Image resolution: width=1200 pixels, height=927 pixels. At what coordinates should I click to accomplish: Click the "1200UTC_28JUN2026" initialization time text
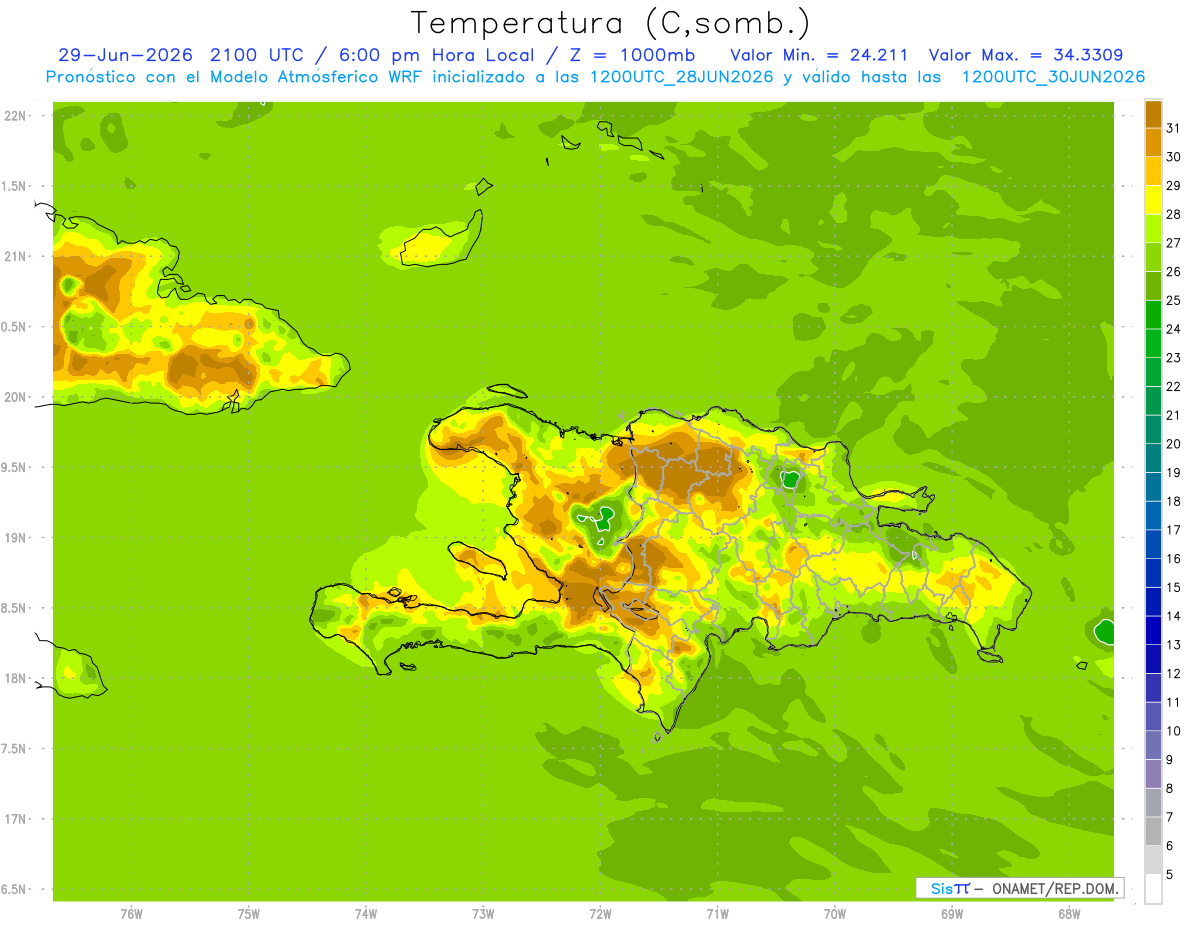(x=682, y=77)
